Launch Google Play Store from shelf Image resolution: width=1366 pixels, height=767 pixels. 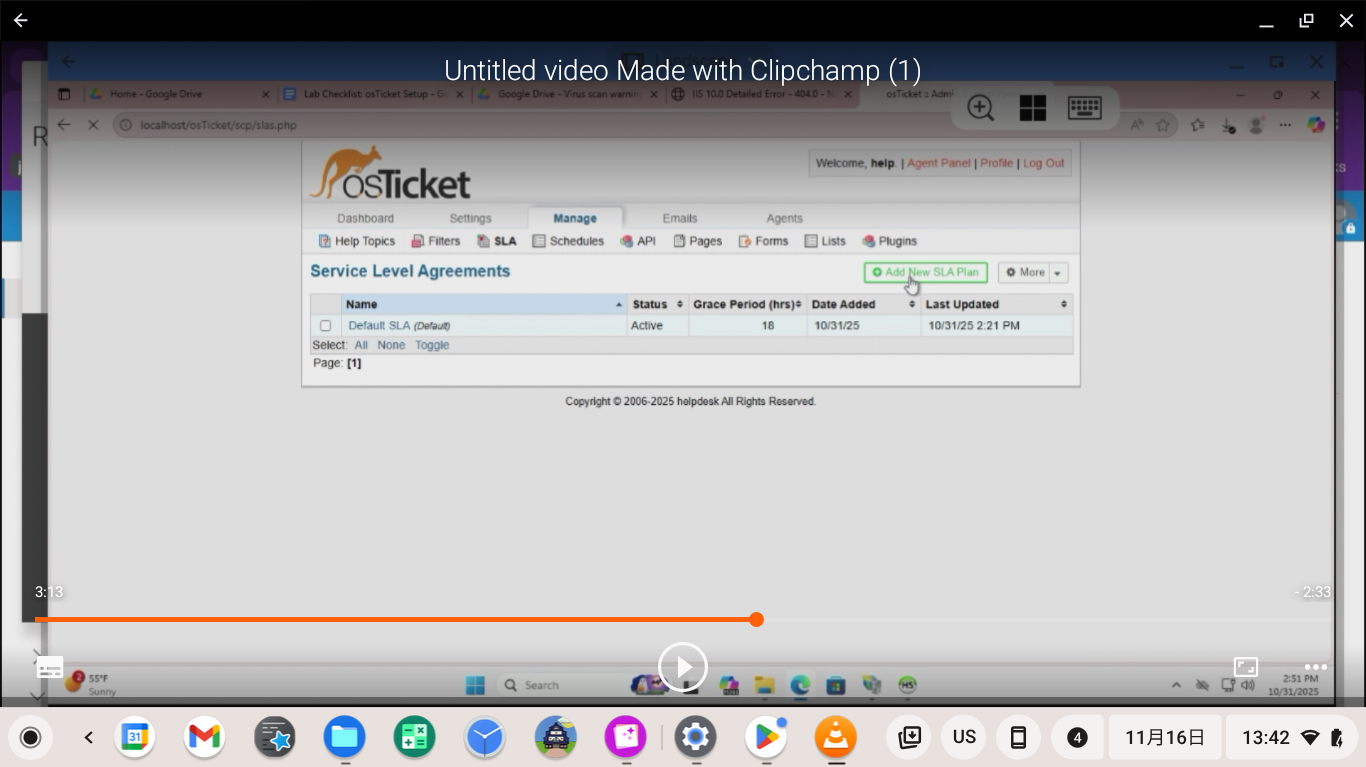tap(765, 738)
